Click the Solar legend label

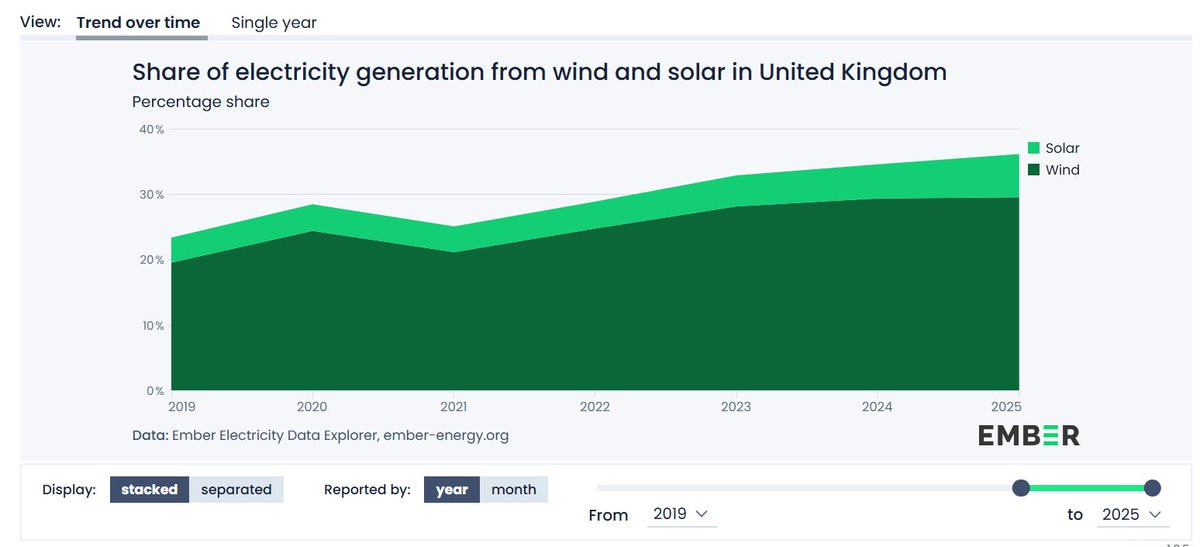[1062, 148]
